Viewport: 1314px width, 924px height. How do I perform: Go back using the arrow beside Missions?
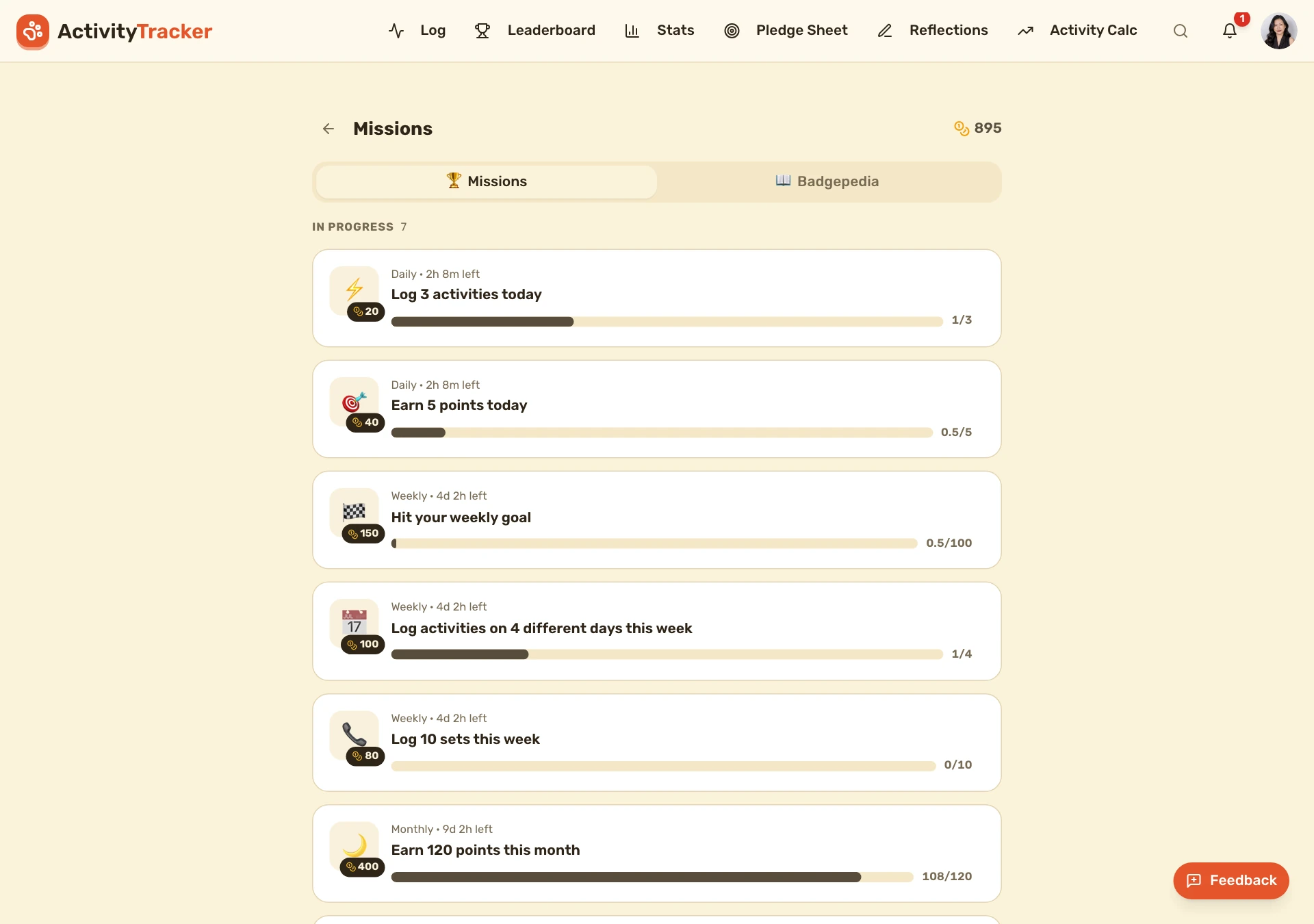328,129
